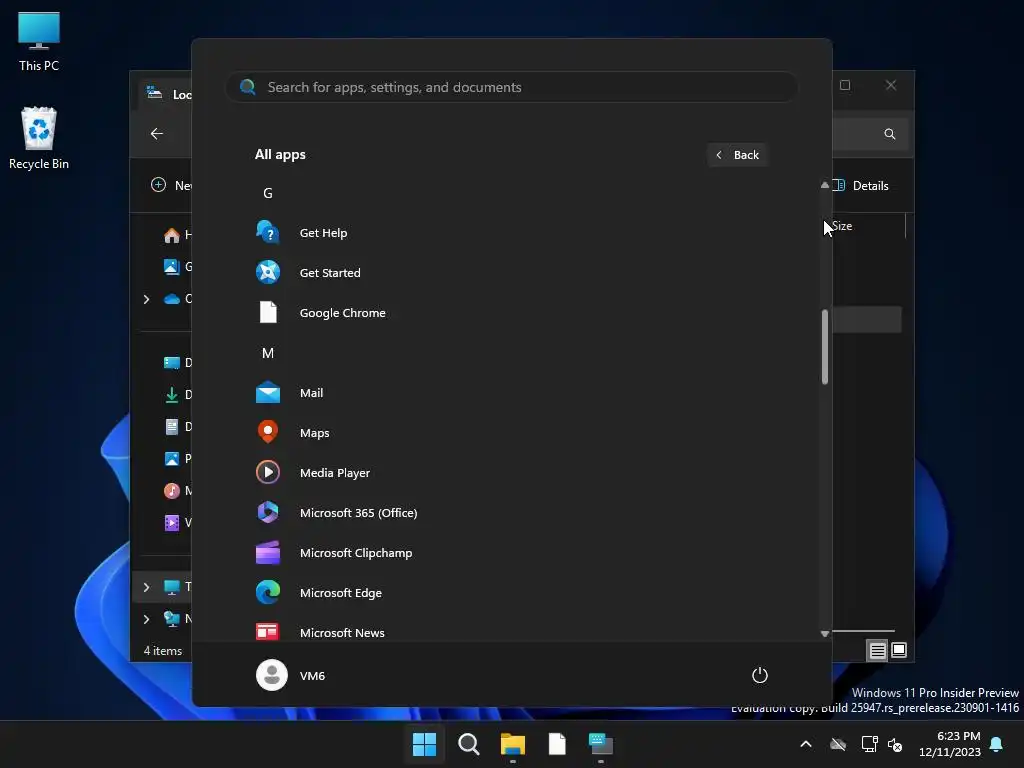Click Home icon in Explorer sidebar
Image resolution: width=1024 pixels, height=768 pixels.
pos(172,234)
